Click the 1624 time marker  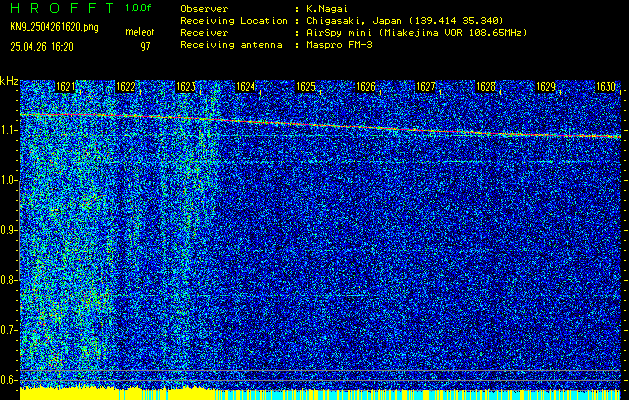click(x=245, y=87)
